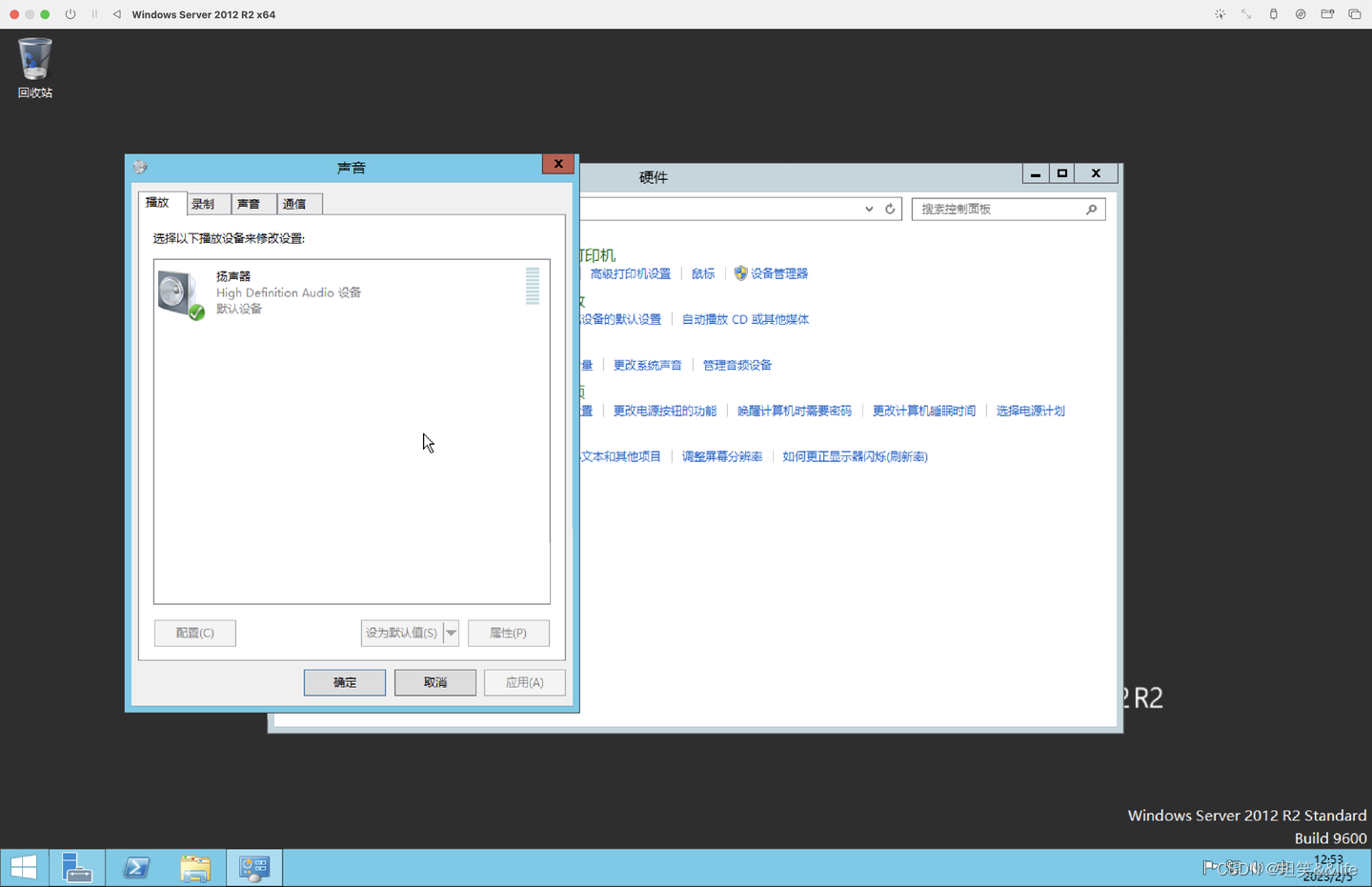
Task: Open the 更改系统声音 link
Action: (648, 365)
